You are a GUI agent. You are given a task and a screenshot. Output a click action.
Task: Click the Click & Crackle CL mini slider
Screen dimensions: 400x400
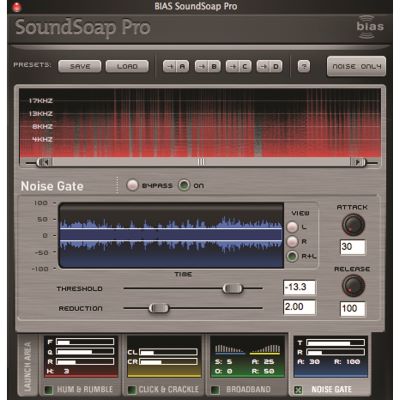coord(168,352)
